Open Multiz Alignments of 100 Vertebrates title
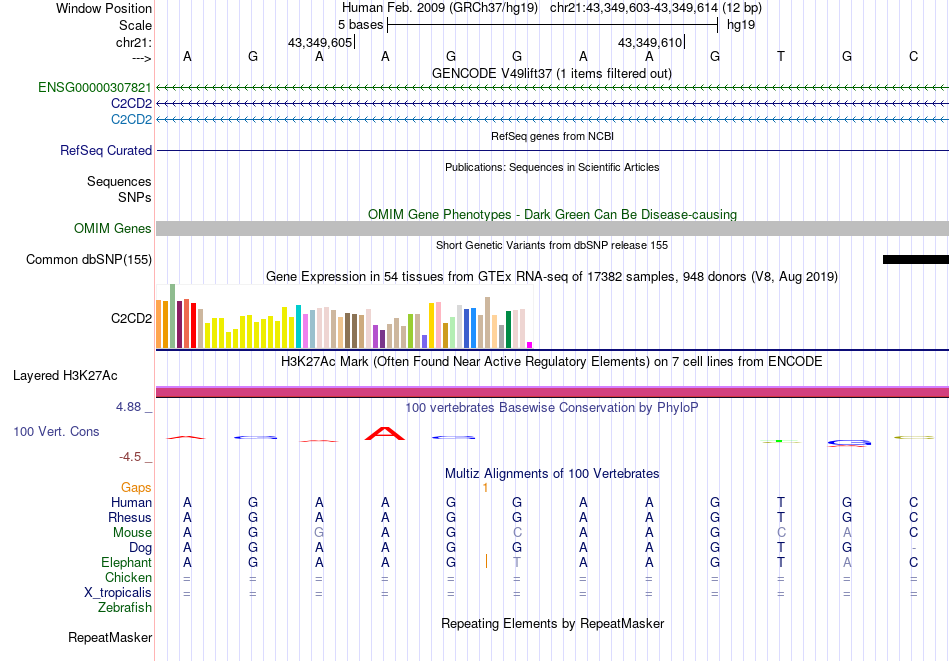Viewport: 950px width, 661px height. coord(552,474)
